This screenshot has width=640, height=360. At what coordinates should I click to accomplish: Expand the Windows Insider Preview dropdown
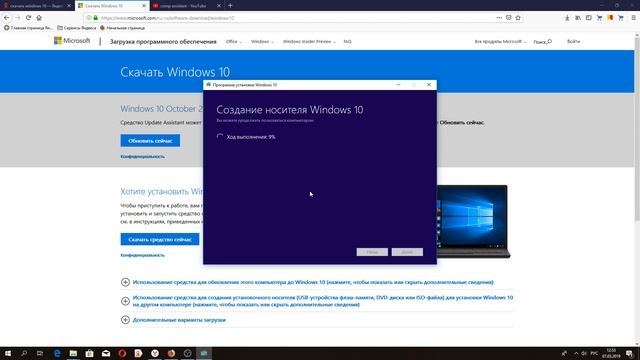[309, 42]
